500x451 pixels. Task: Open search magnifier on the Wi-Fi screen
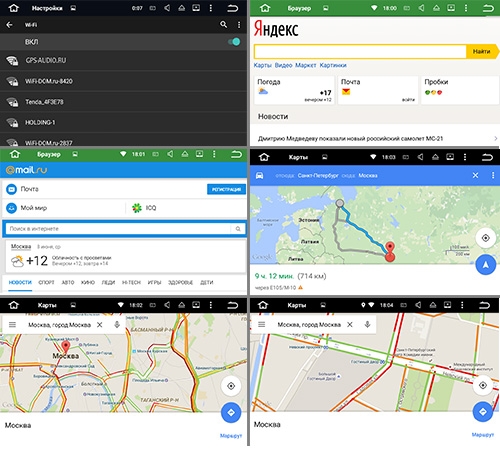[223, 24]
